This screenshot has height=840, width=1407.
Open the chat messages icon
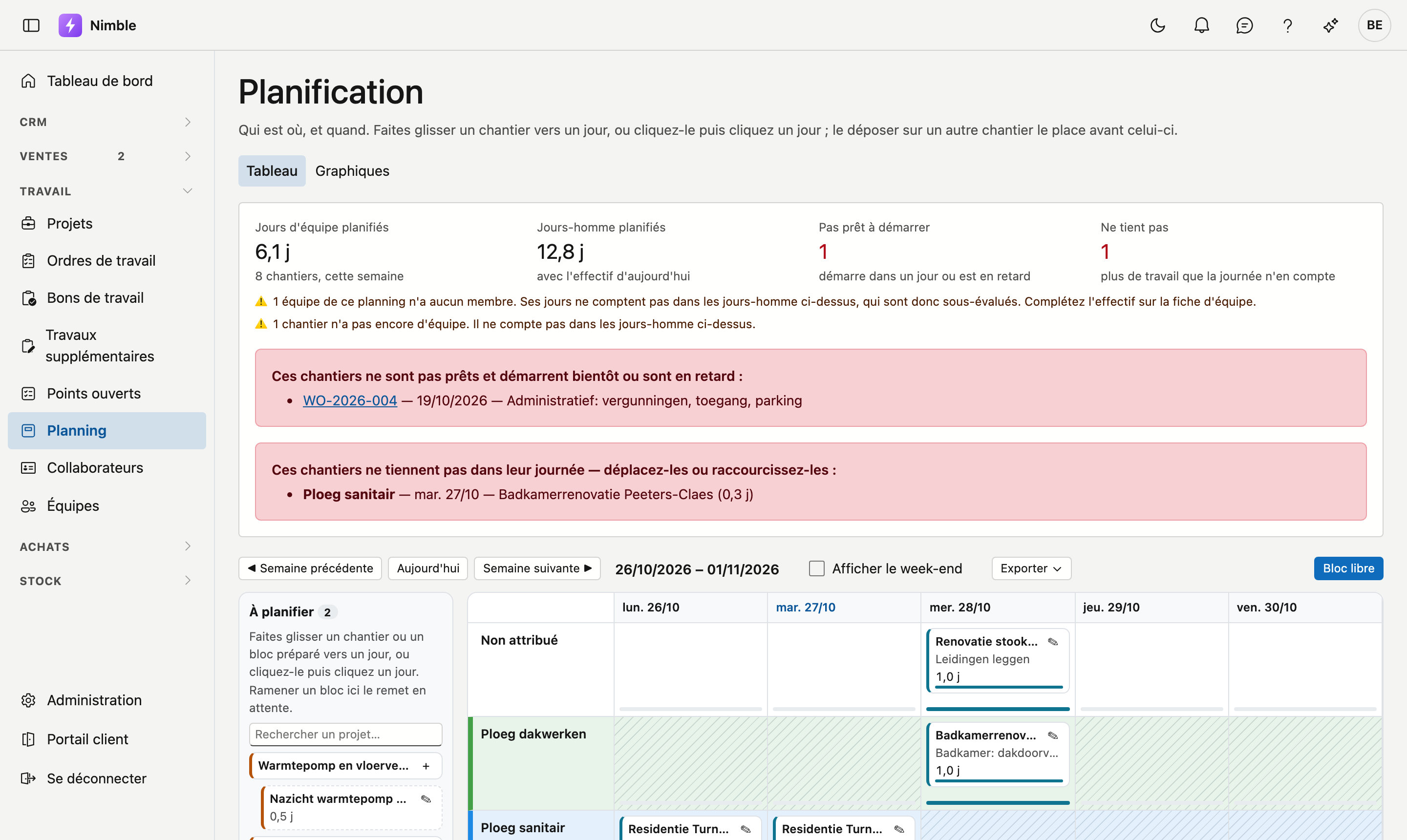point(1244,25)
